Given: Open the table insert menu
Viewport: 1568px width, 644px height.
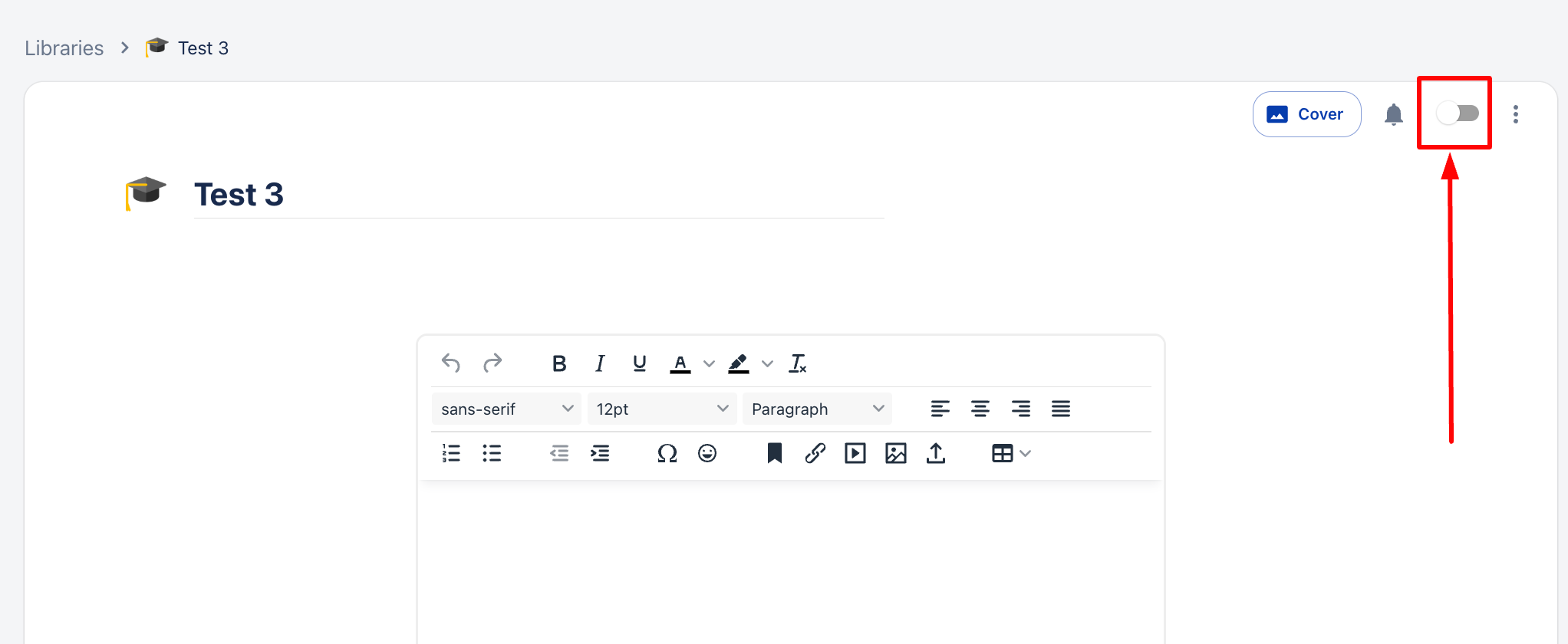Looking at the screenshot, I should point(1010,454).
